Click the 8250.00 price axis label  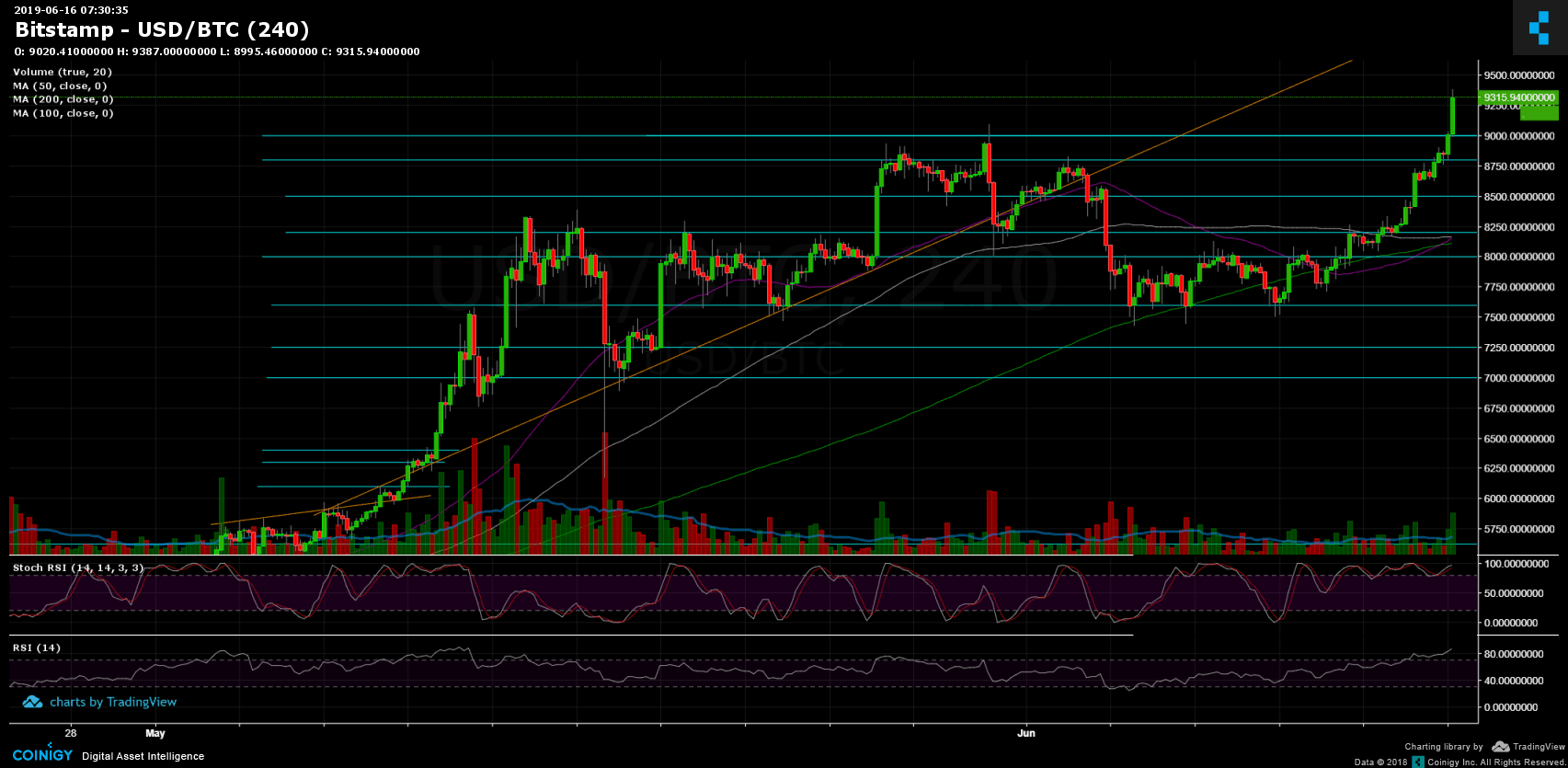click(1517, 227)
